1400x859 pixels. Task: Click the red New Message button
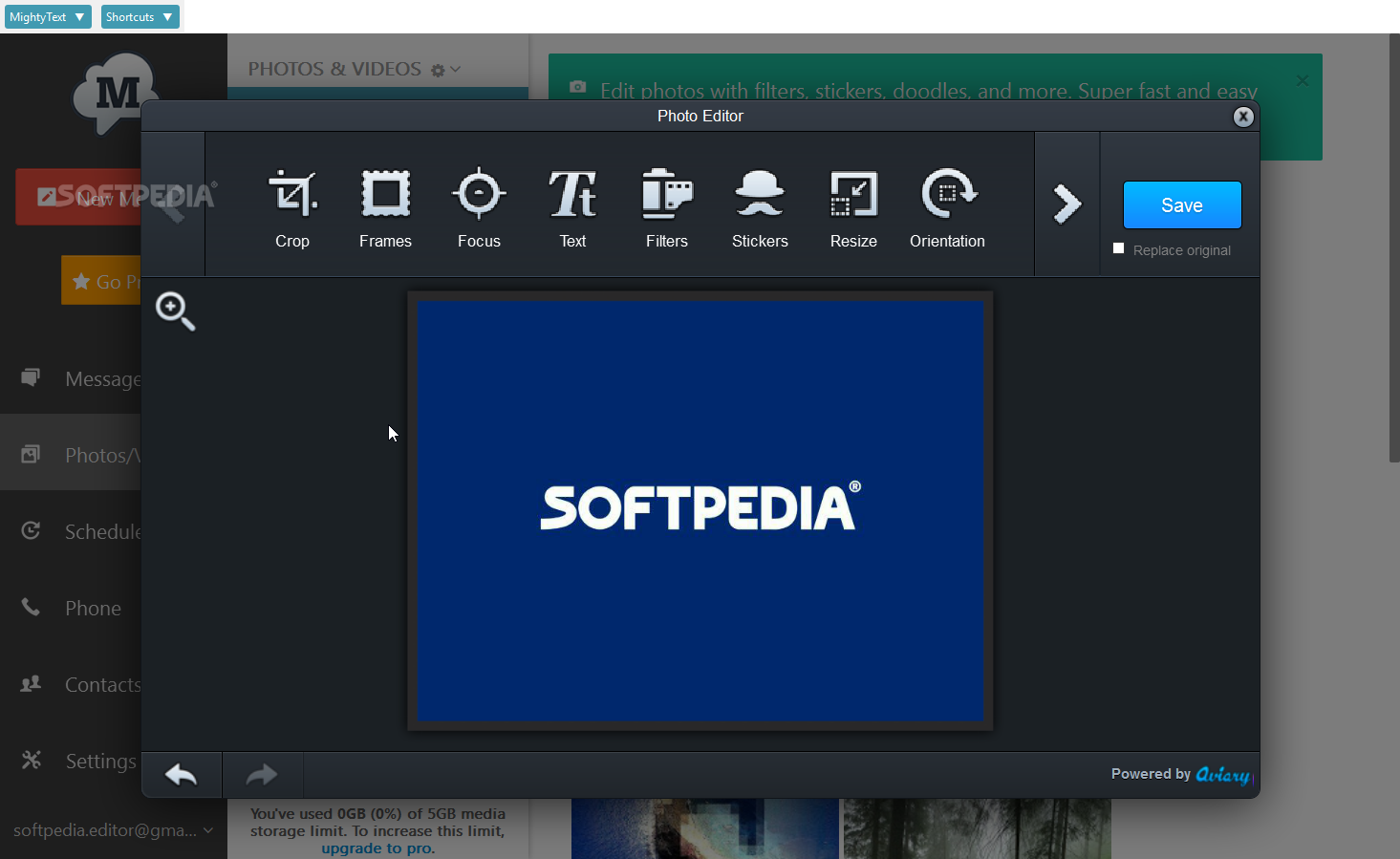pos(78,198)
